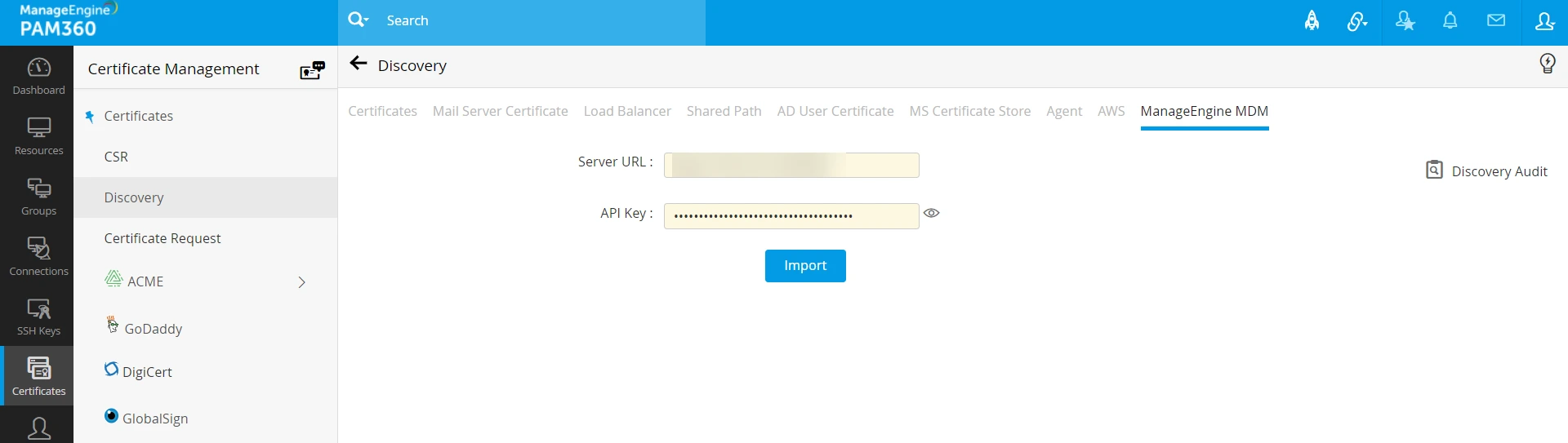Click the ManageEngine PAM360 logo
The image size is (1568, 443).
(x=67, y=21)
